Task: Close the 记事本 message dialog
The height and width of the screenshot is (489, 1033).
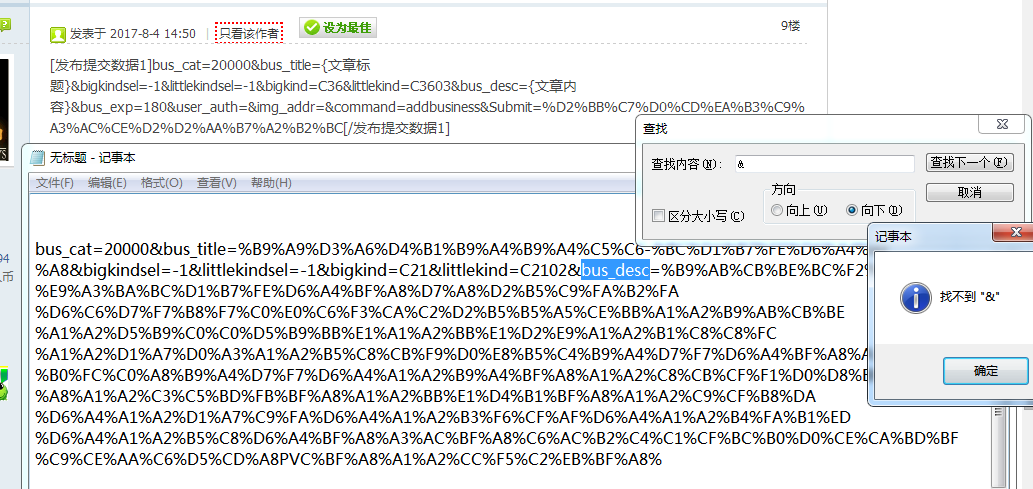Action: (x=1015, y=233)
